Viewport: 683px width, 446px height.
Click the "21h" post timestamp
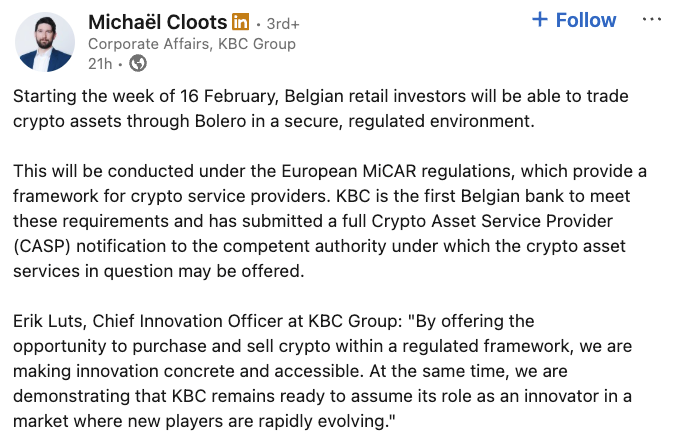click(x=100, y=64)
